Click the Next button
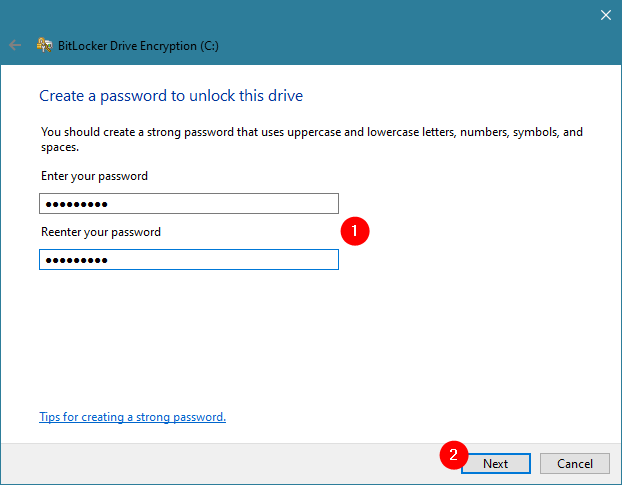Screen dimensions: 622x485 click(x=495, y=463)
